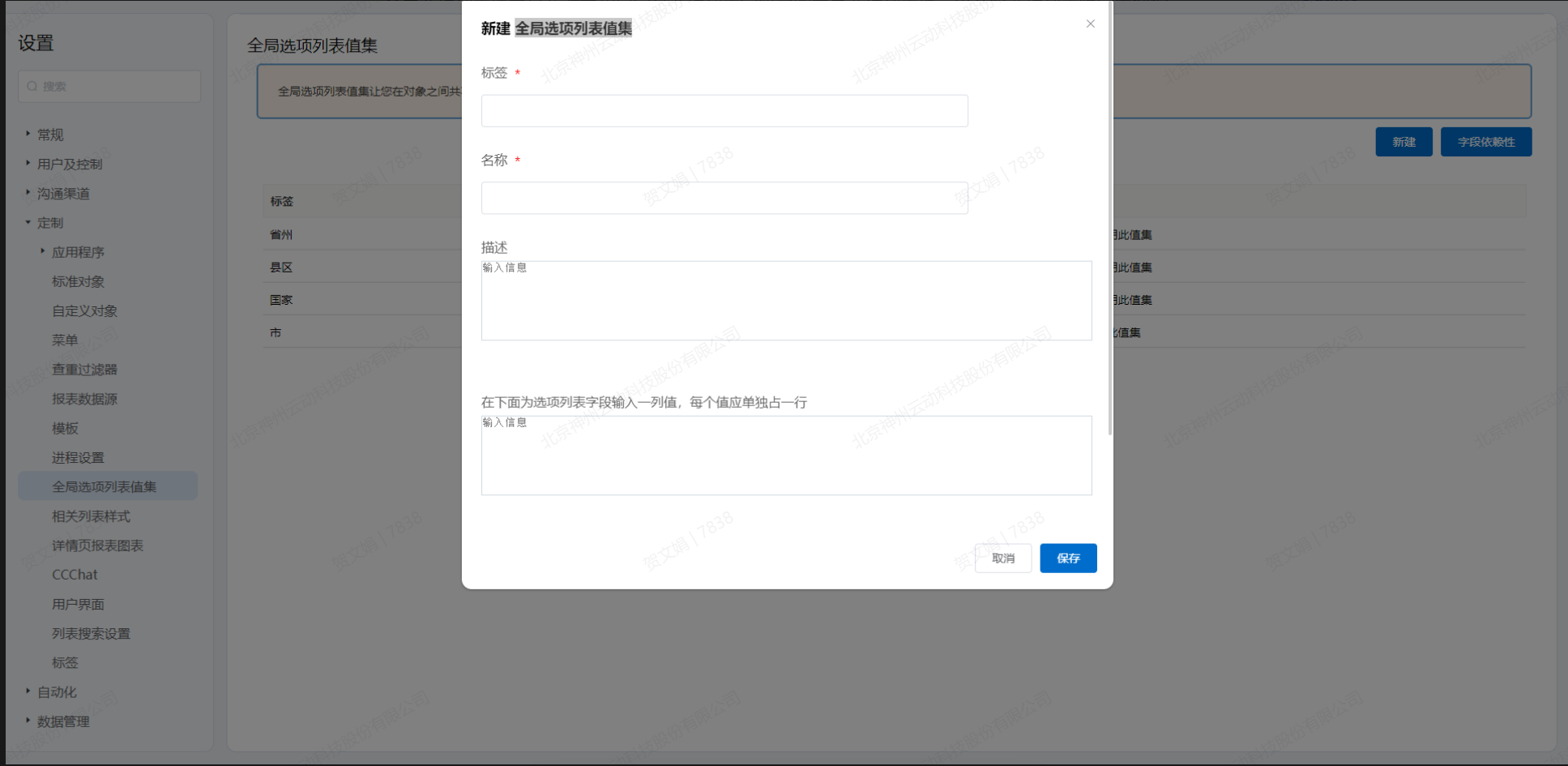The image size is (1568, 766).
Task: Click the dialog's vertical scrollbar
Action: point(1109,219)
